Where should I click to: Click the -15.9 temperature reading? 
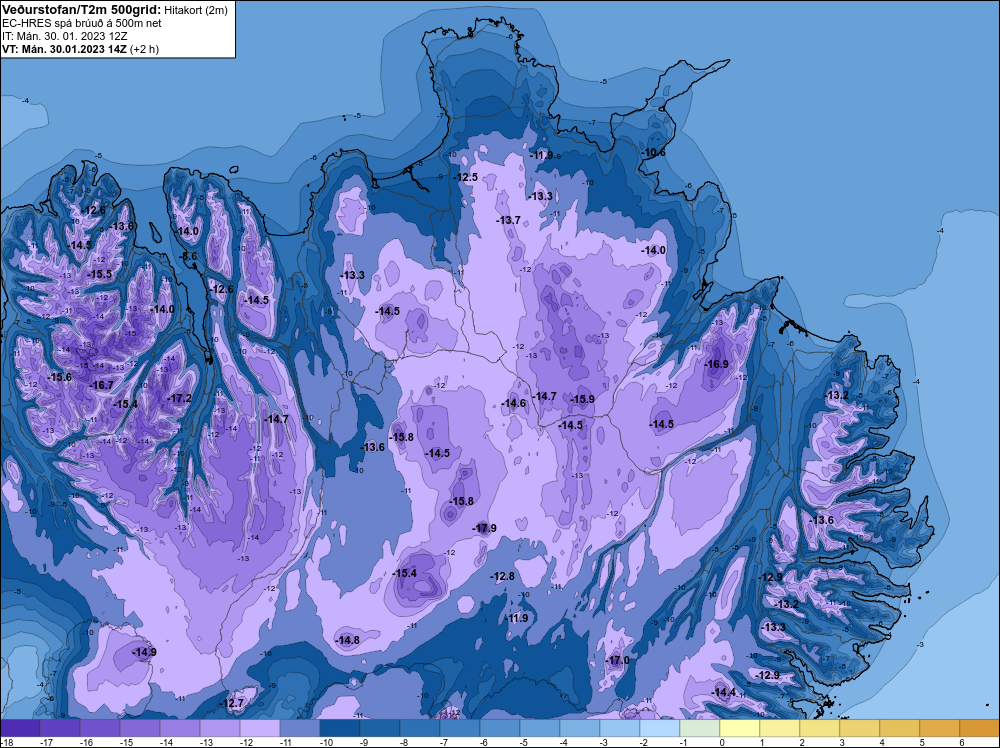582,399
